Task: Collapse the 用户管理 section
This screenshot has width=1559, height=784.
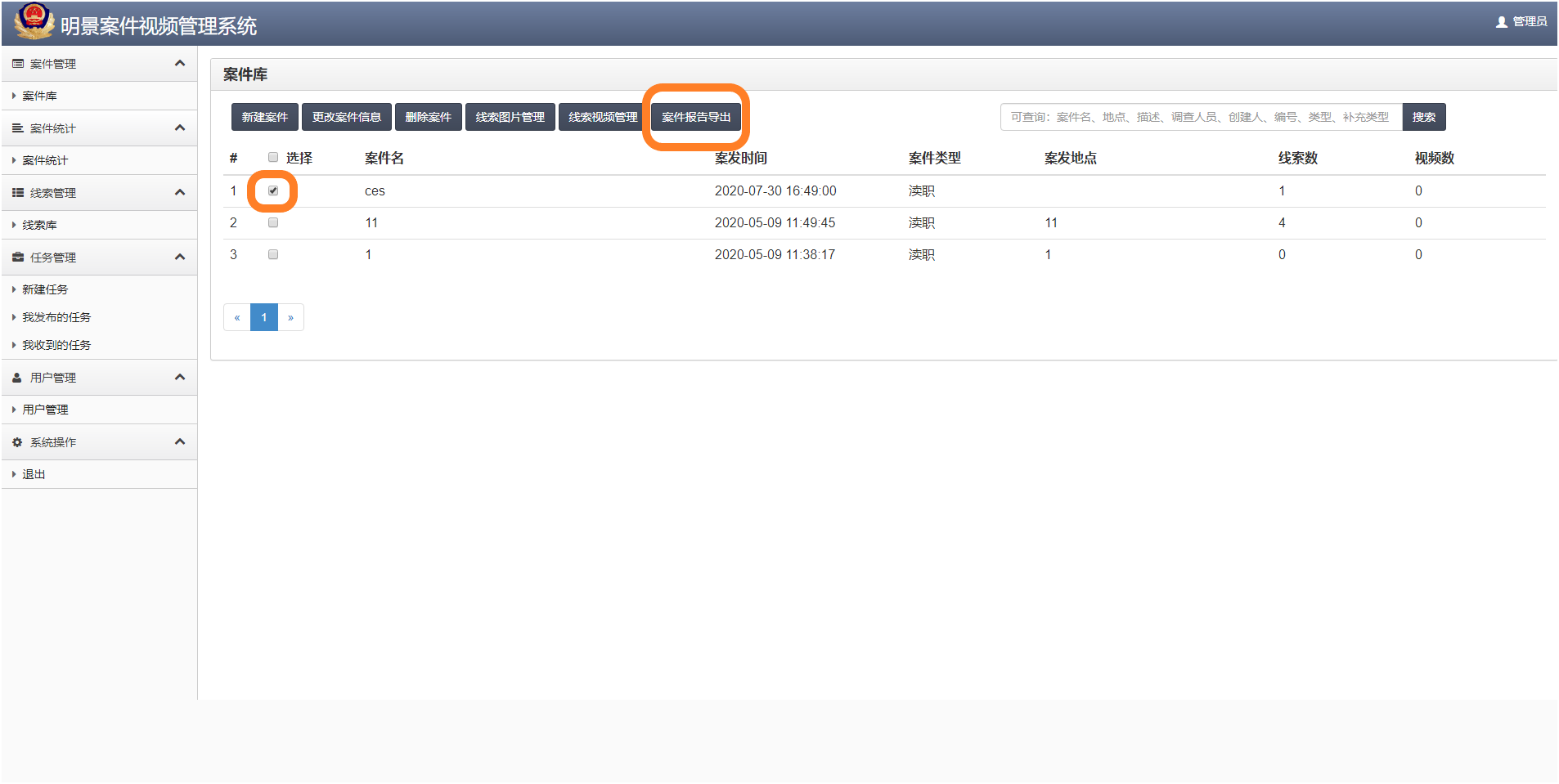Action: [x=180, y=377]
